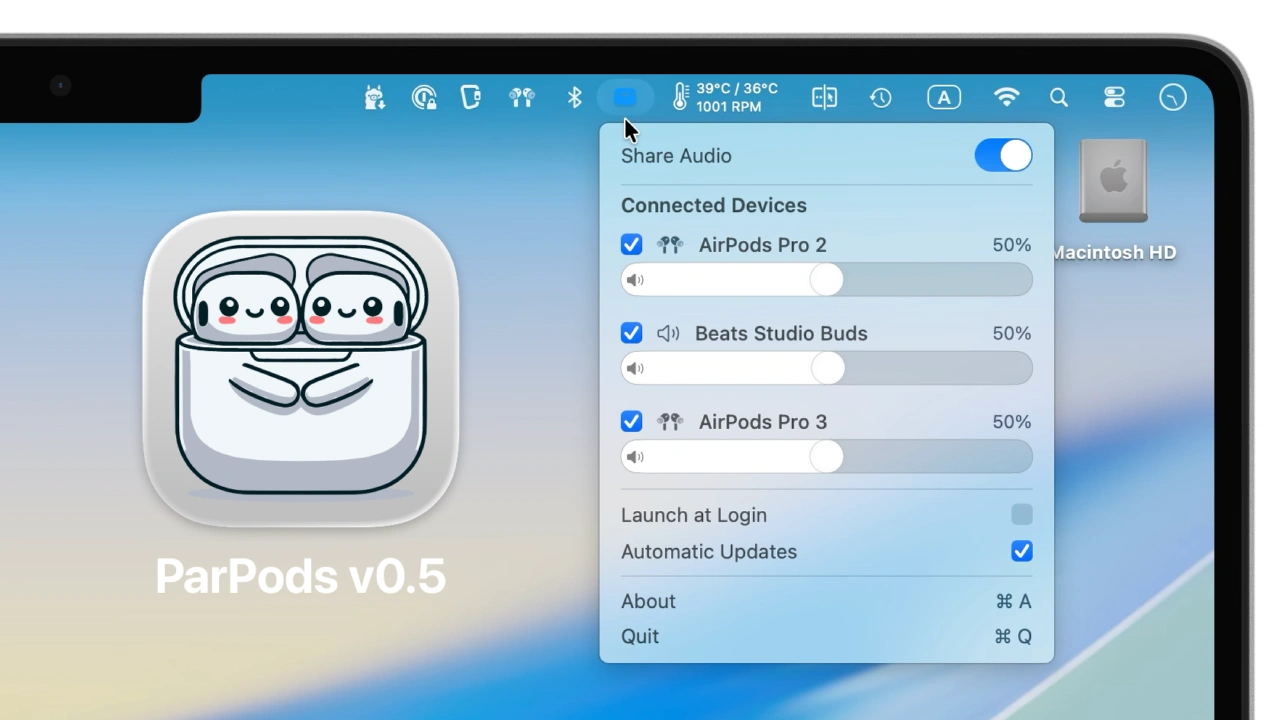Click the Wi-Fi status icon
This screenshot has height=720, width=1280.
pos(1006,97)
